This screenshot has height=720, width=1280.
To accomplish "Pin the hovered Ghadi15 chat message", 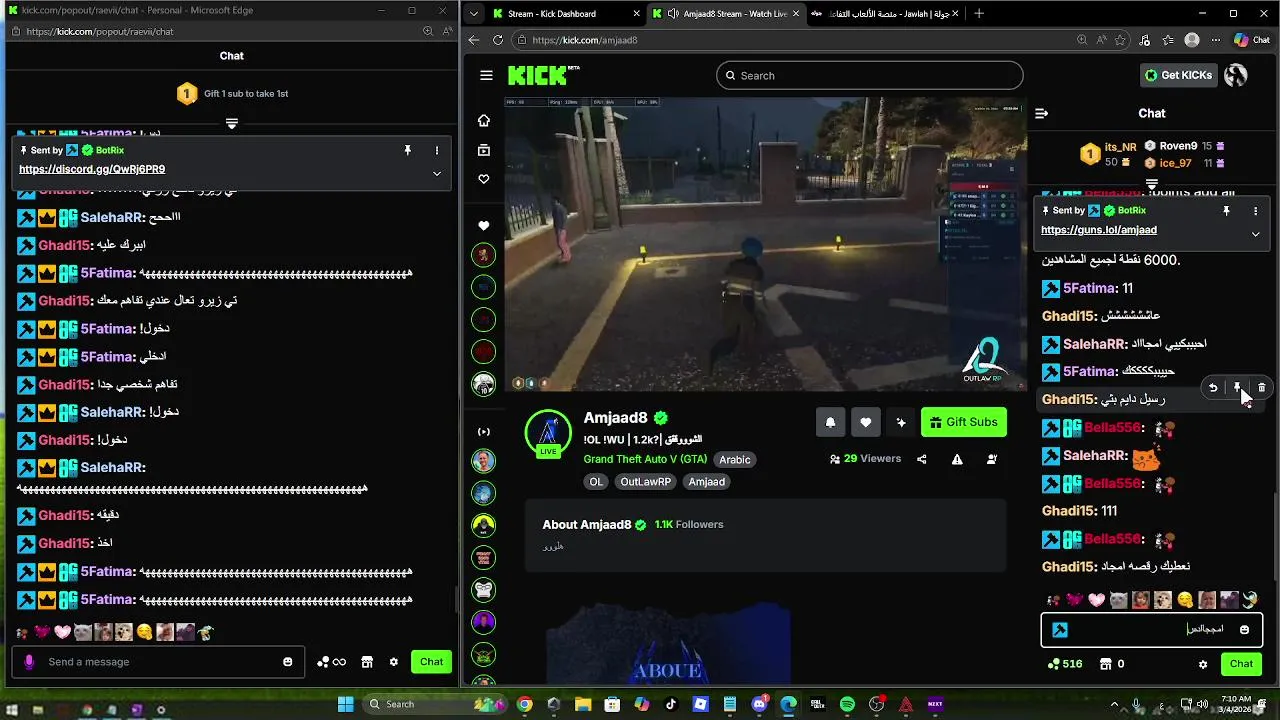I will coord(1237,388).
